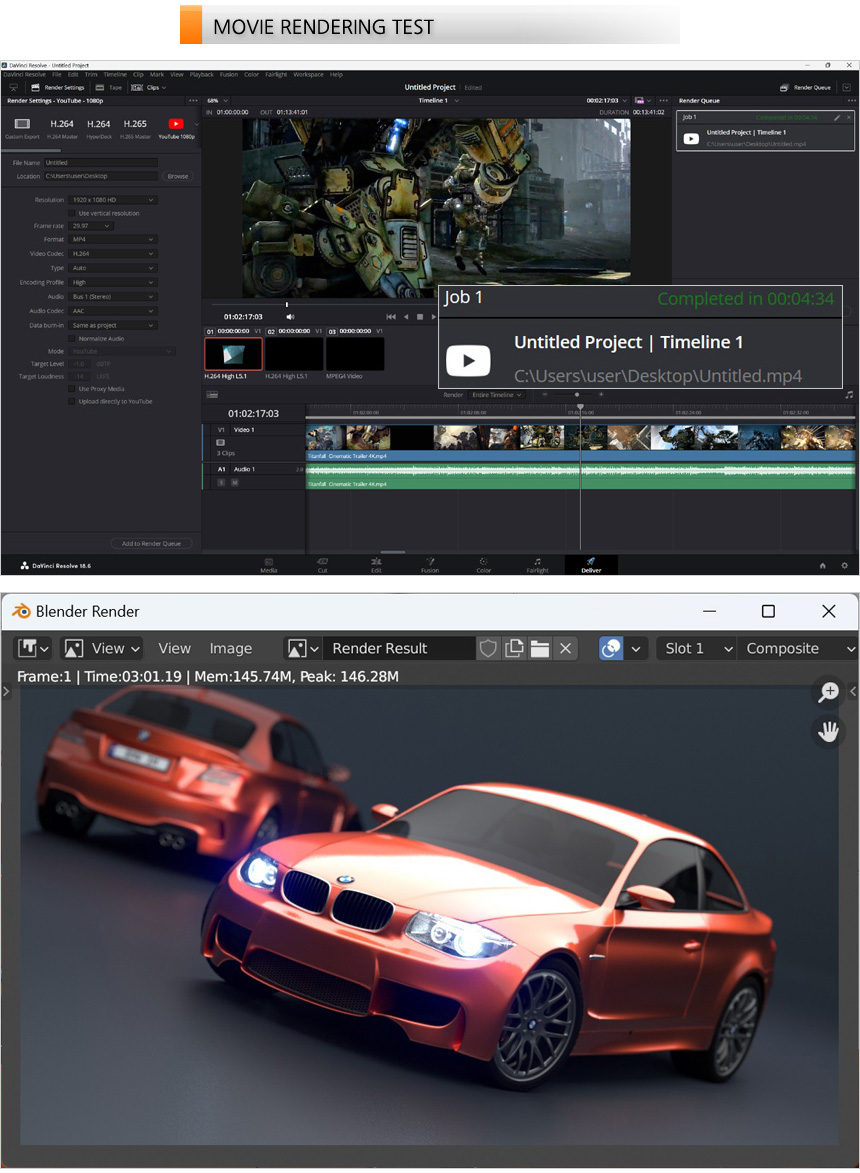This screenshot has width=860, height=1173.
Task: Click the new image copy icon in Blender
Action: pos(515,649)
